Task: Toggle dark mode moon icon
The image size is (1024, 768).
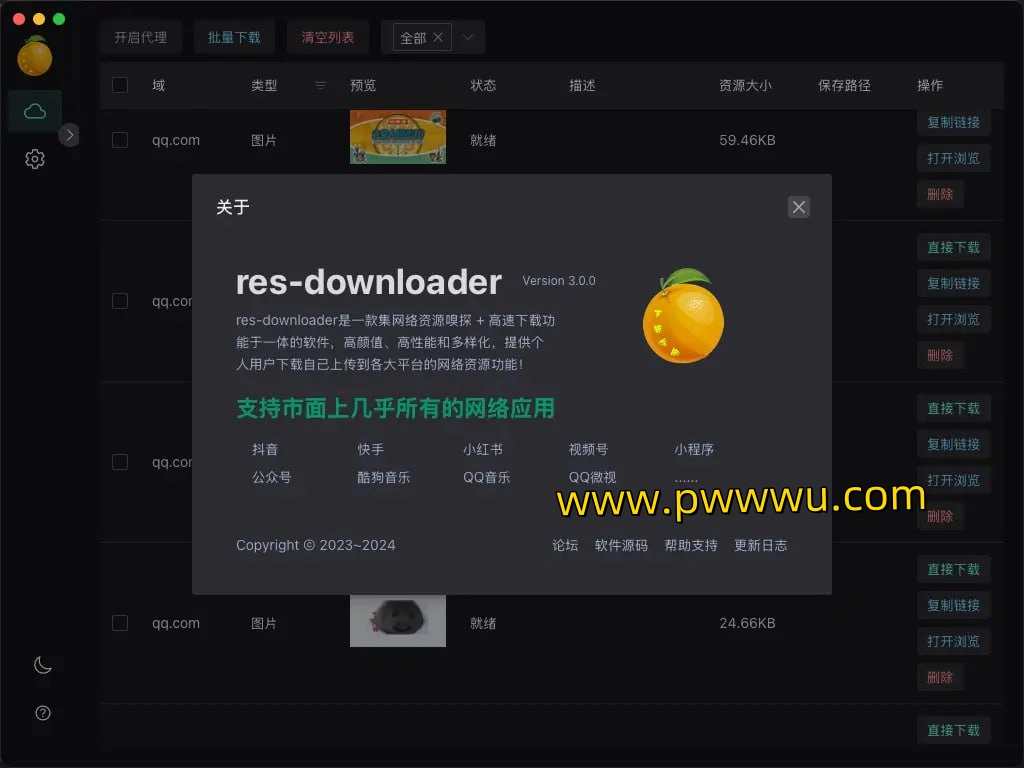Action: [x=42, y=665]
